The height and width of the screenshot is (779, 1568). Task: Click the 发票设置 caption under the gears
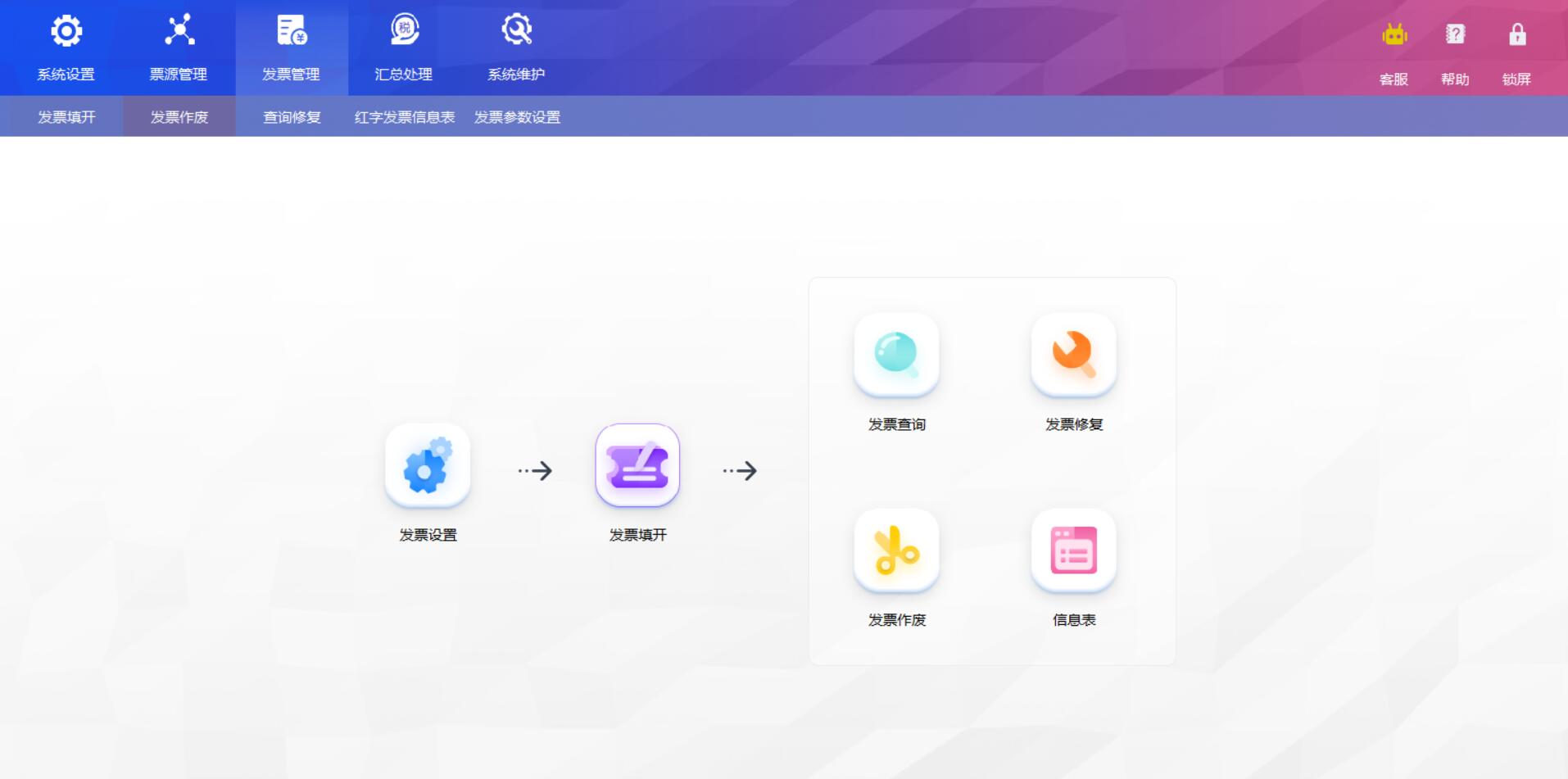(x=428, y=535)
